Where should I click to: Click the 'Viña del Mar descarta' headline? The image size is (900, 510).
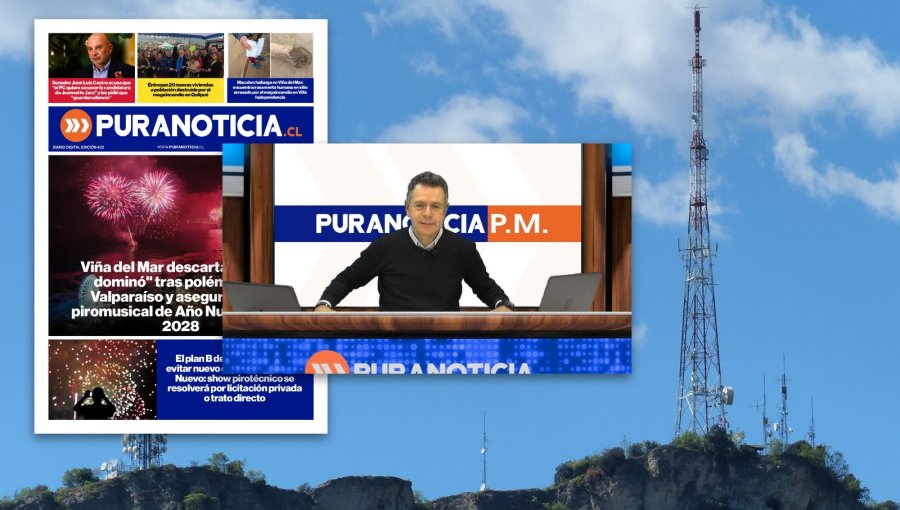(147, 297)
